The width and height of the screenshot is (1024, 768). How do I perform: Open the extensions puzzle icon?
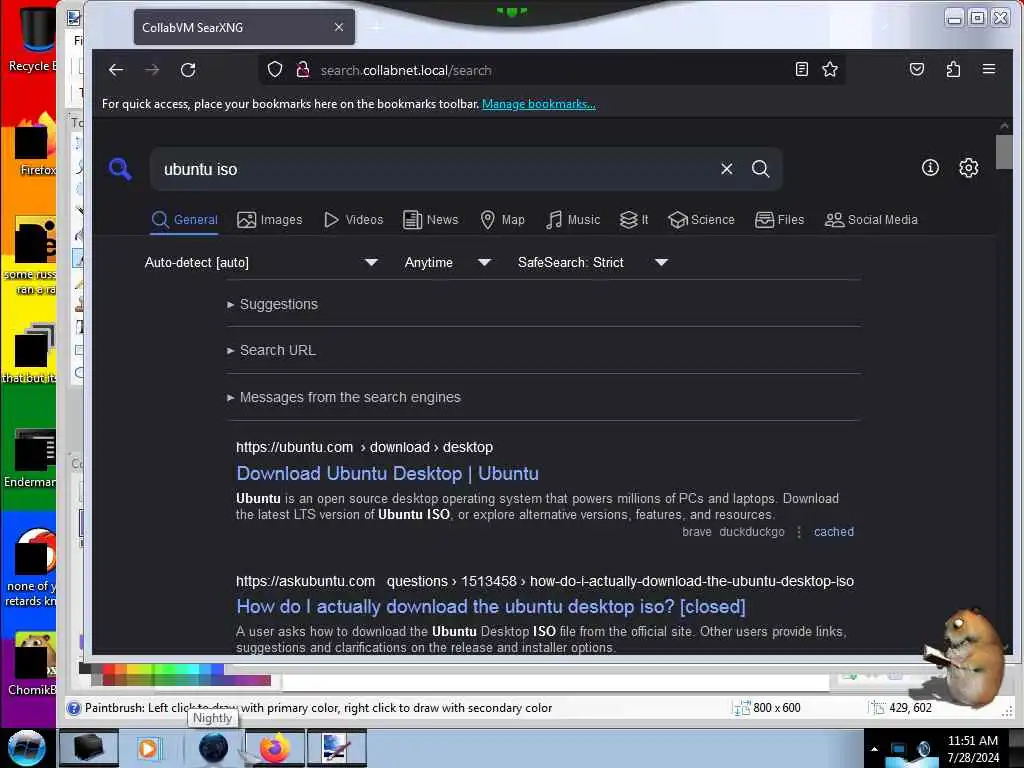point(953,69)
